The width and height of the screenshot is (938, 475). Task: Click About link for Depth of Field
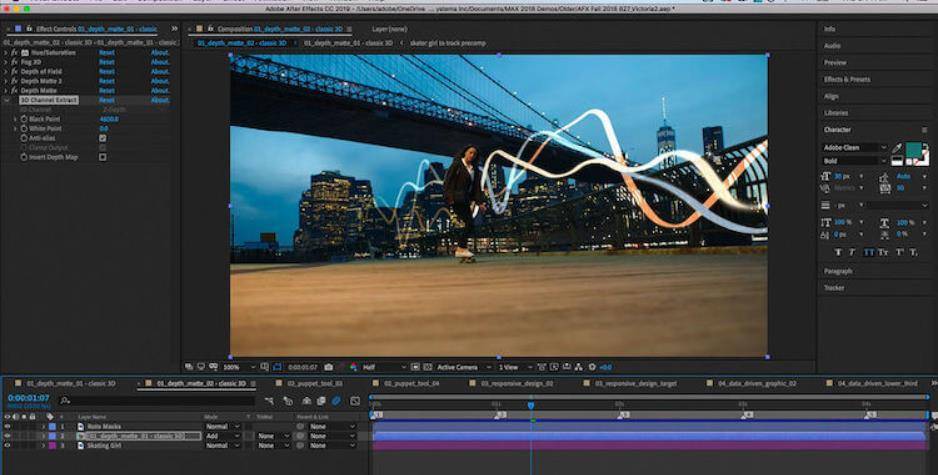[160, 71]
